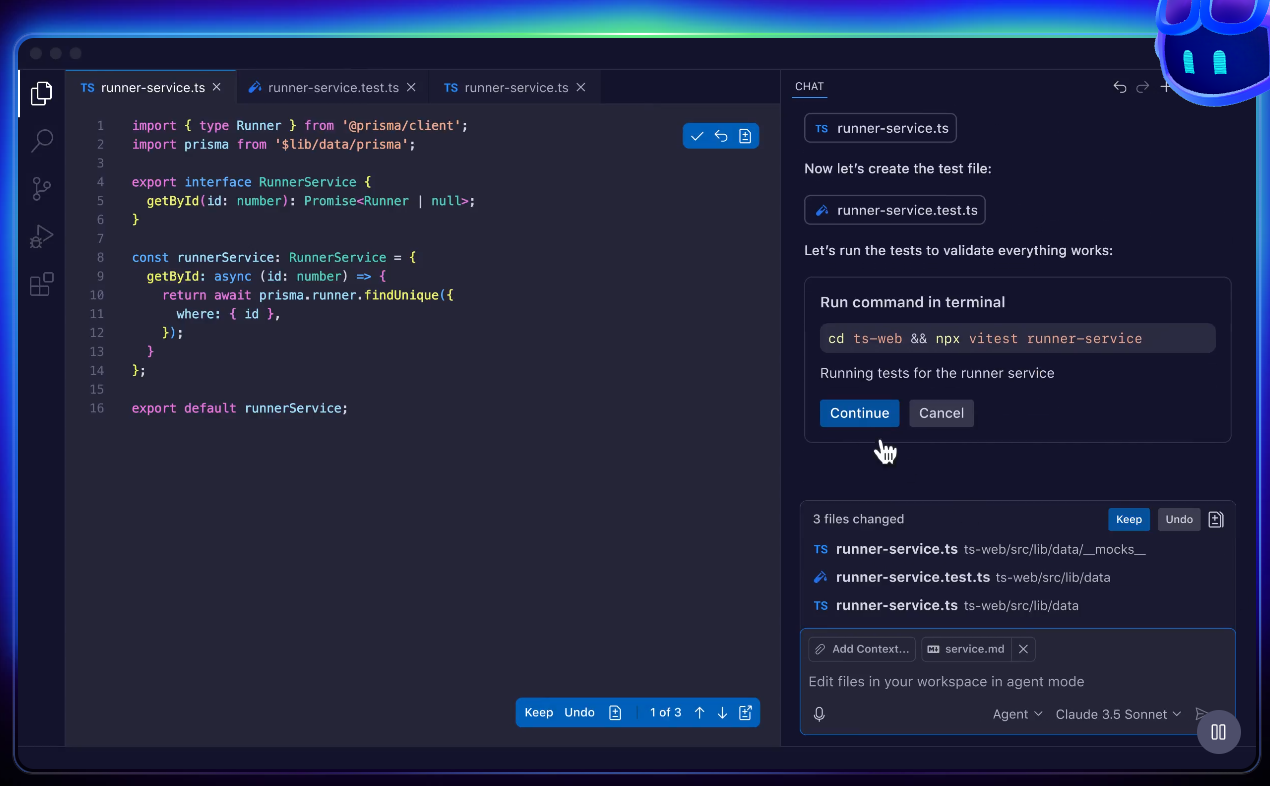Revert changes with top editor undo arrow
This screenshot has width=1270, height=786.
721,136
